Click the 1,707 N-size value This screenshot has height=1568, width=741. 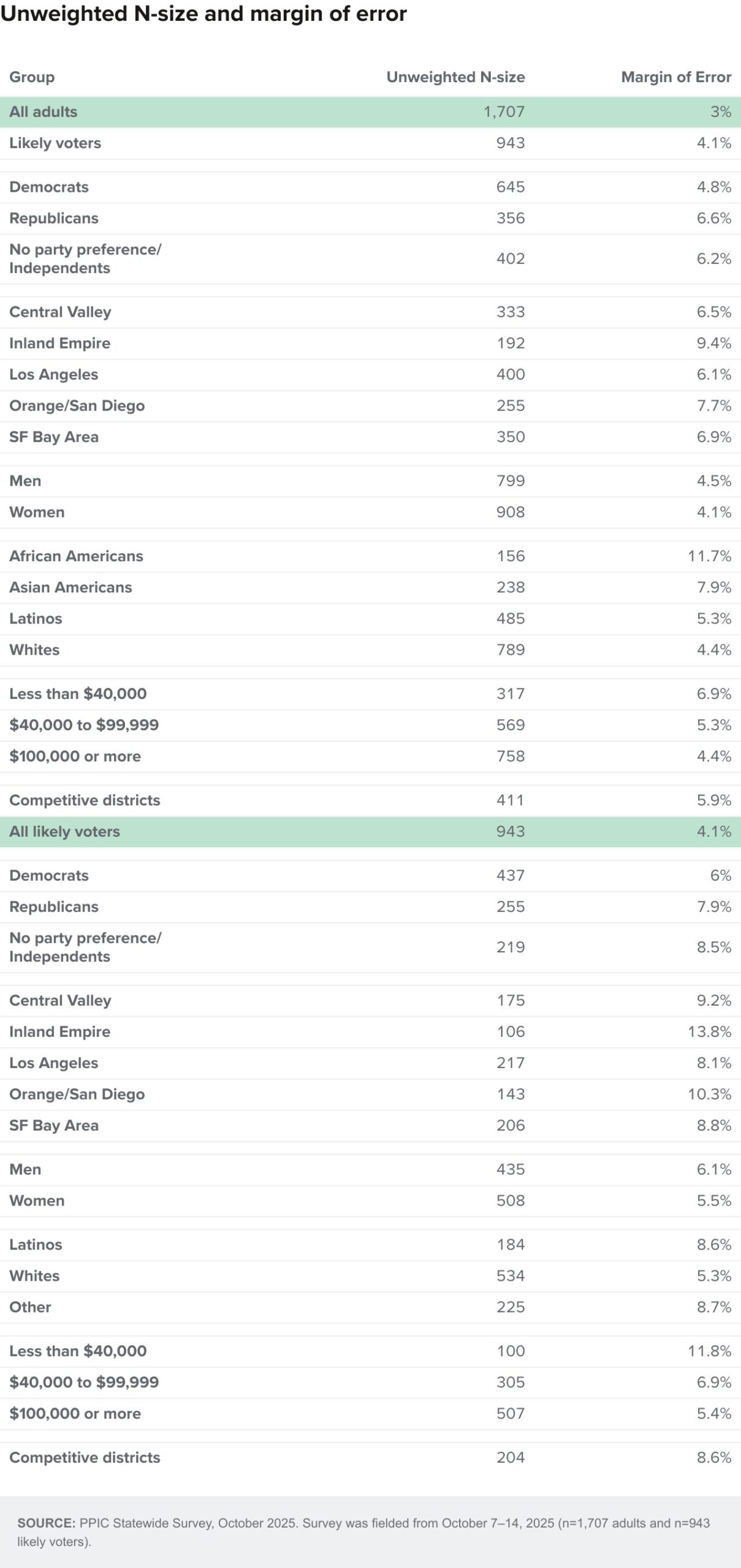pyautogui.click(x=504, y=112)
